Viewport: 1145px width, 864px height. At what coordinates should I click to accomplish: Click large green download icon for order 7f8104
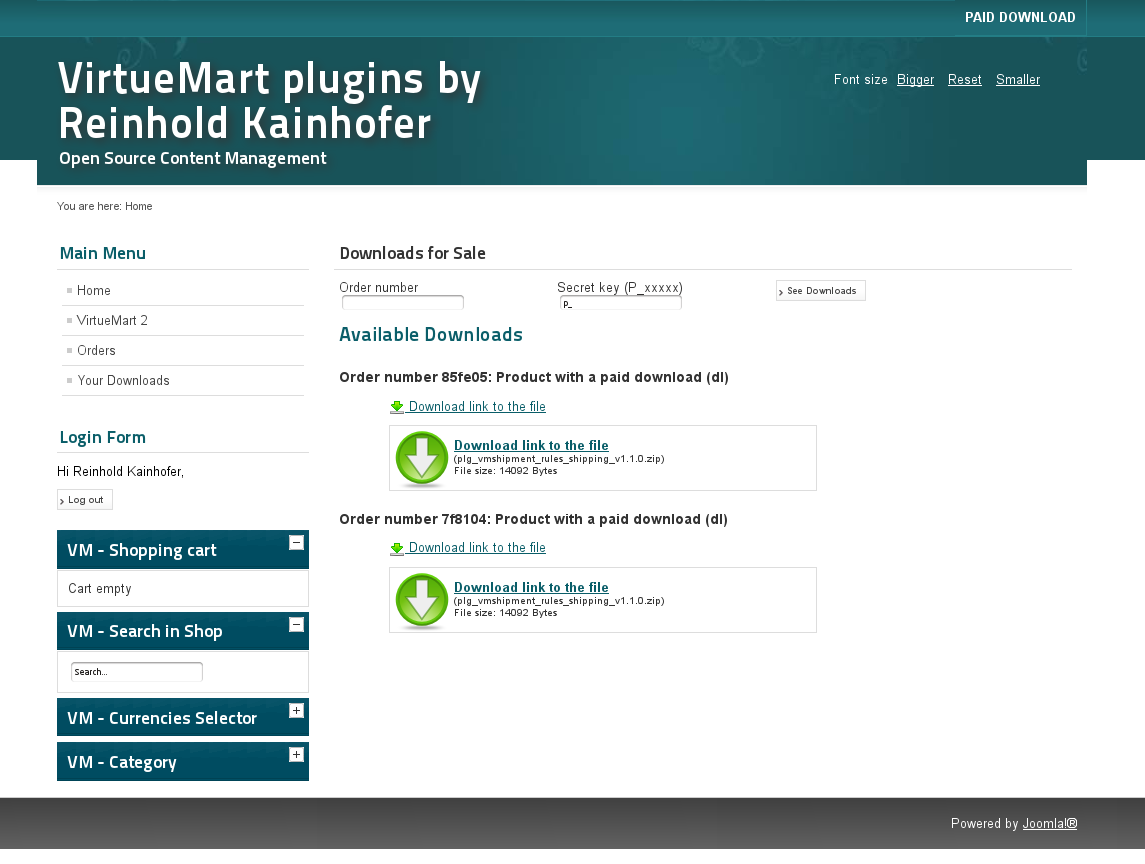[422, 600]
